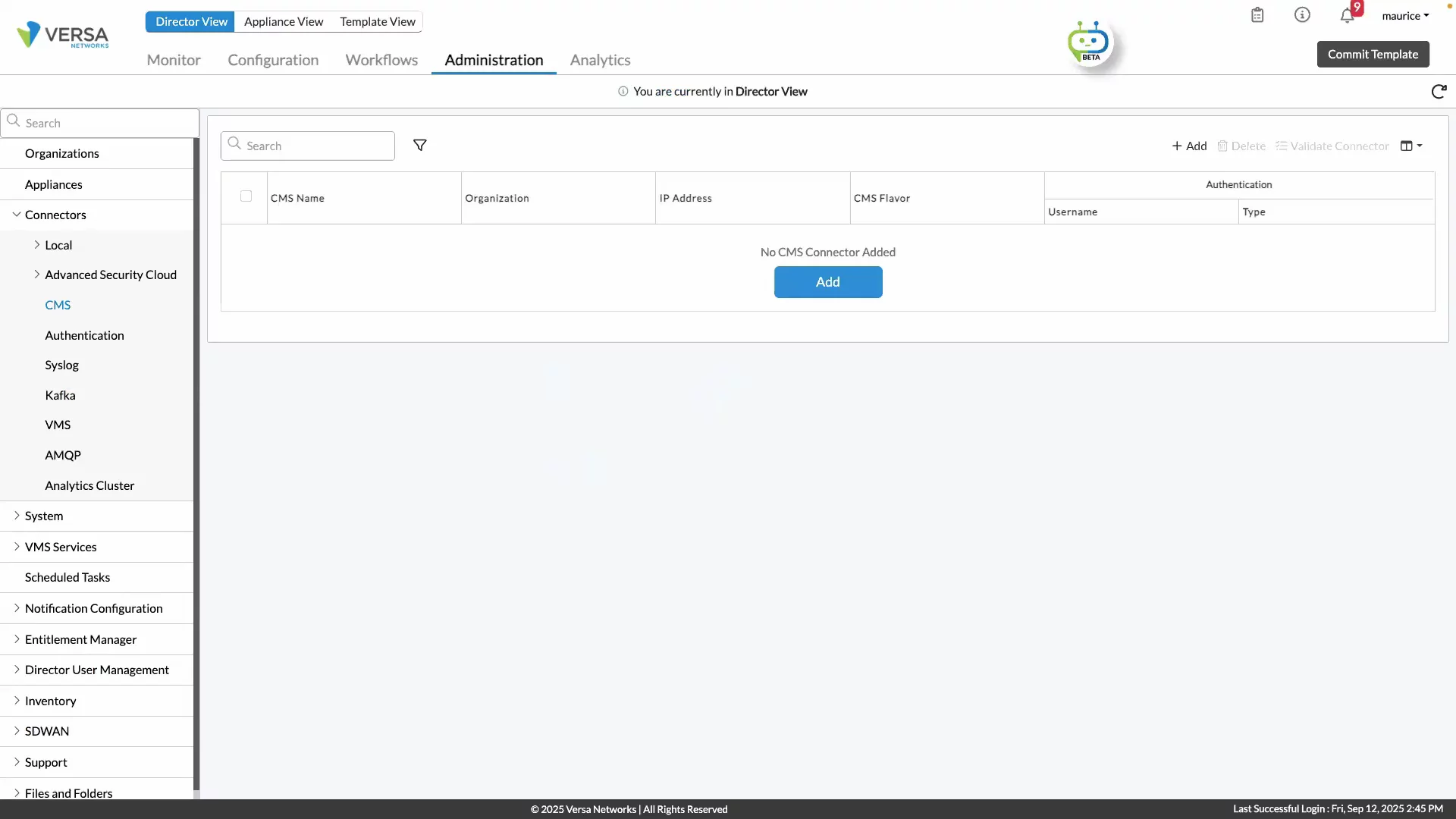This screenshot has width=1456, height=819.
Task: Switch to Appliance View toggle
Action: pyautogui.click(x=284, y=21)
